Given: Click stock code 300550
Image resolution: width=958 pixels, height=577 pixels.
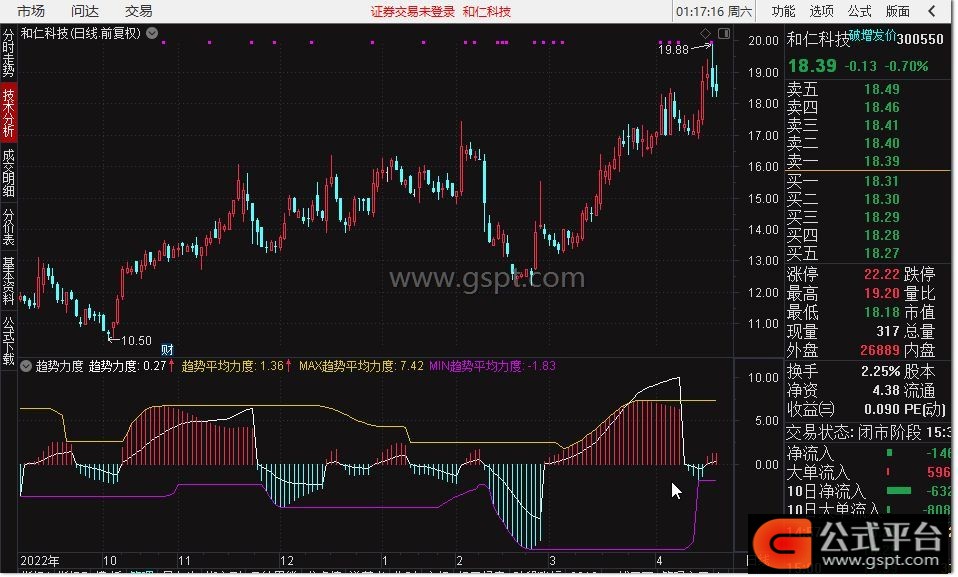Looking at the screenshot, I should tap(920, 39).
